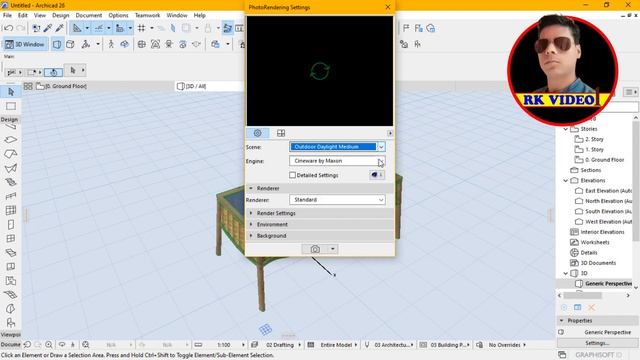Open the render options arrow beside camera
640x360 pixels.
click(333, 249)
